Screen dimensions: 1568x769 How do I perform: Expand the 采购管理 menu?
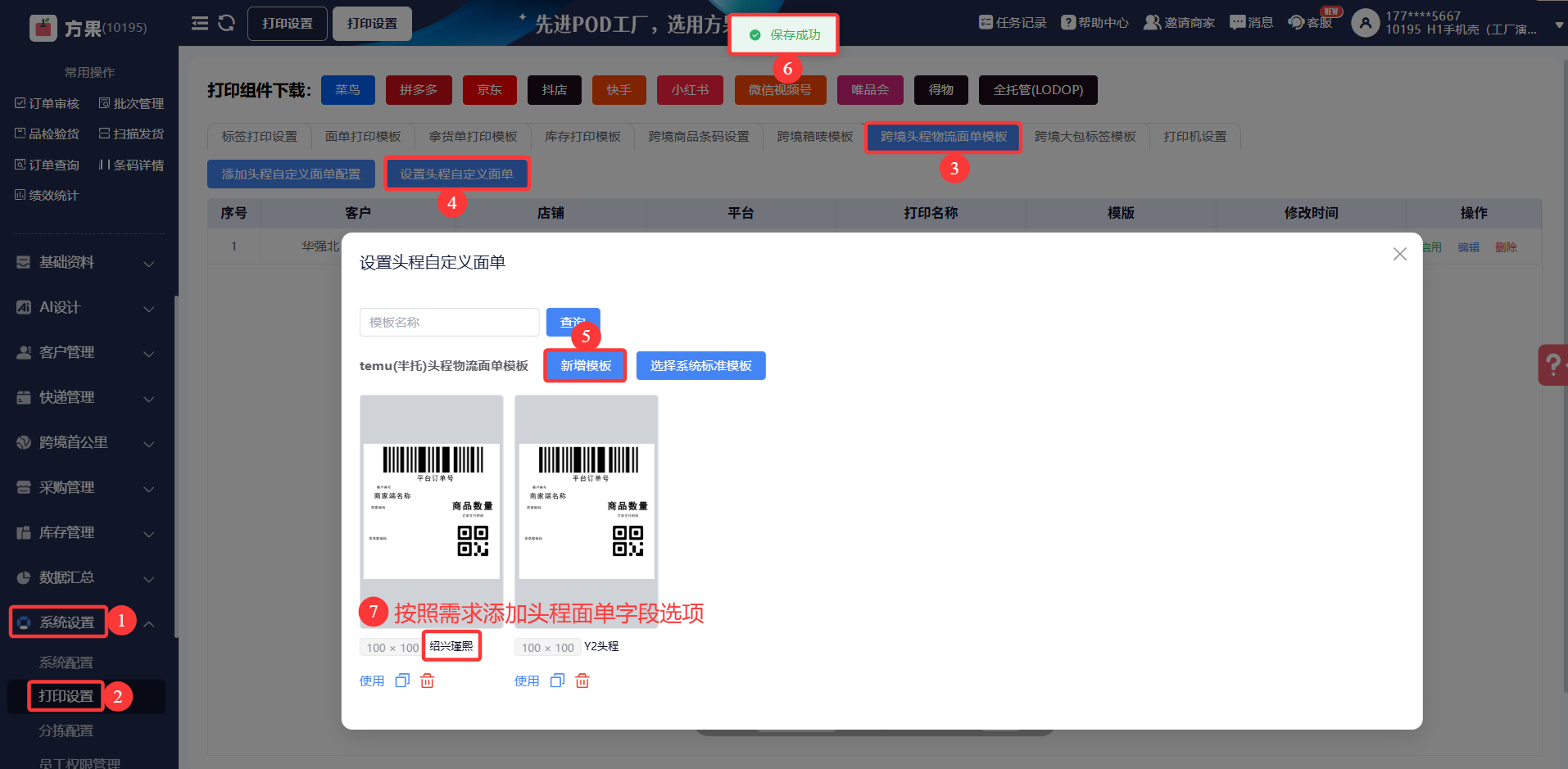86,488
